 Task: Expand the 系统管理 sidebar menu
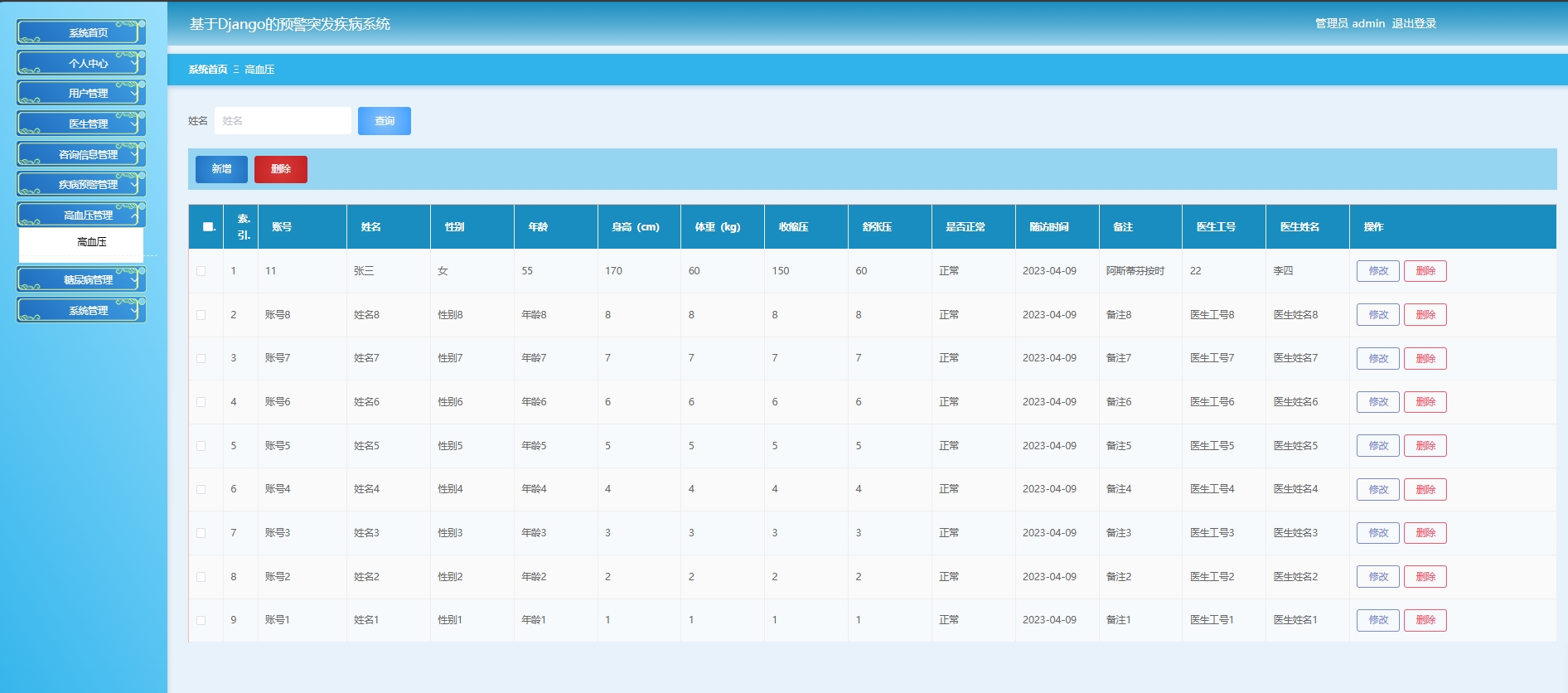(x=81, y=310)
